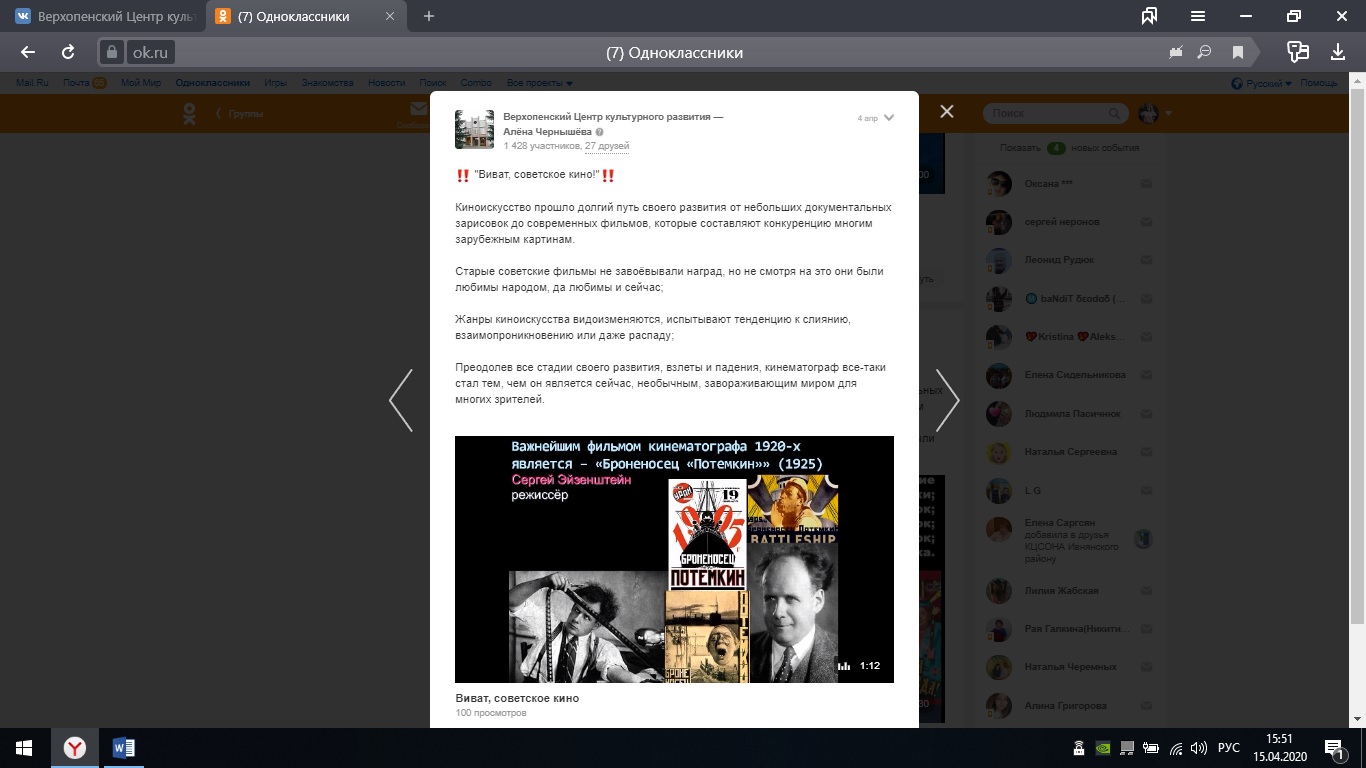Open Новости in the portal bar
This screenshot has width=1366, height=768.
[x=386, y=83]
